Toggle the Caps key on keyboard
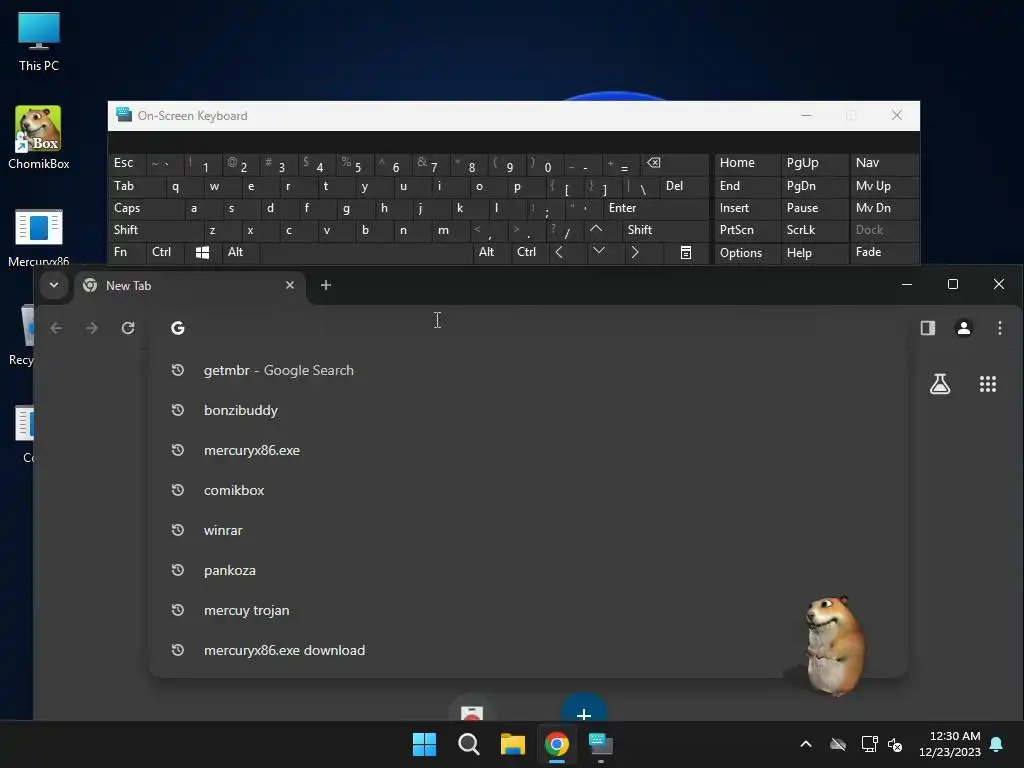 pos(145,208)
